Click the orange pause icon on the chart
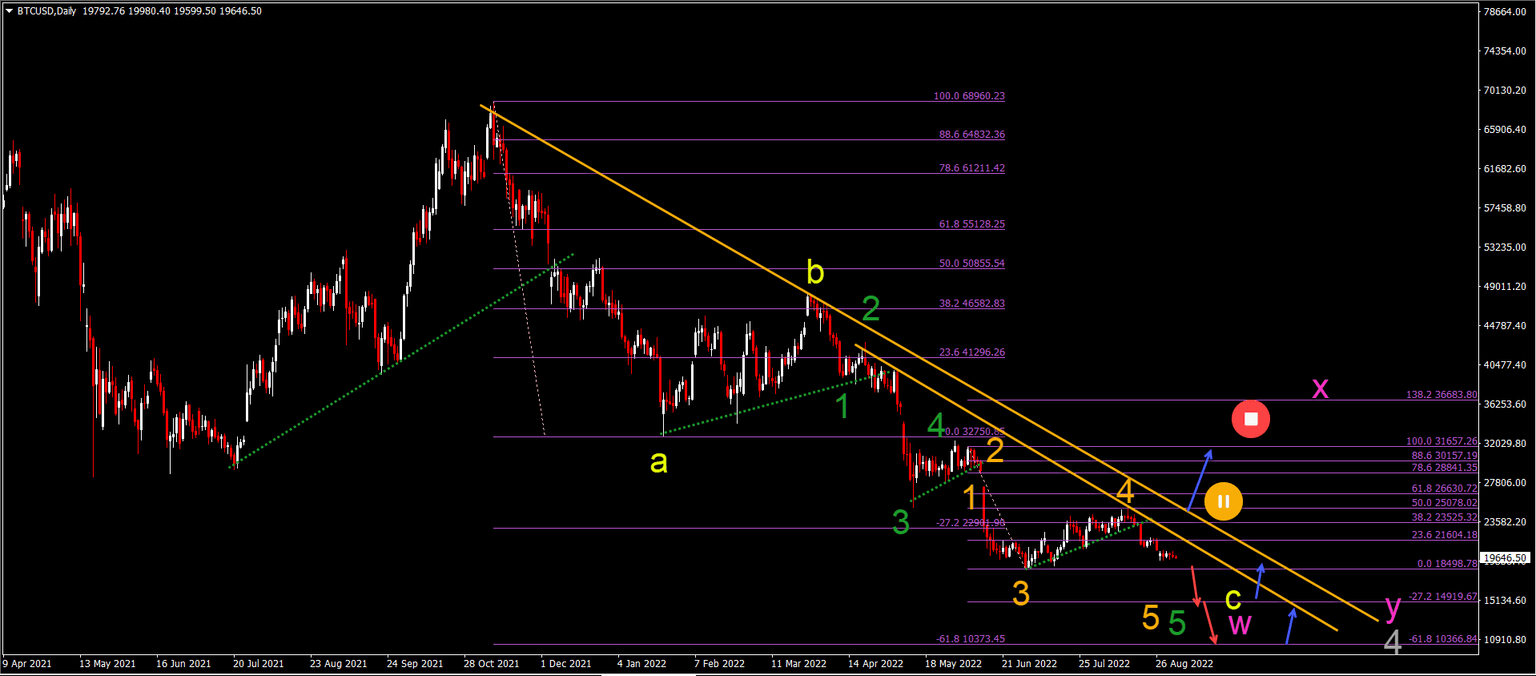 pos(1224,501)
